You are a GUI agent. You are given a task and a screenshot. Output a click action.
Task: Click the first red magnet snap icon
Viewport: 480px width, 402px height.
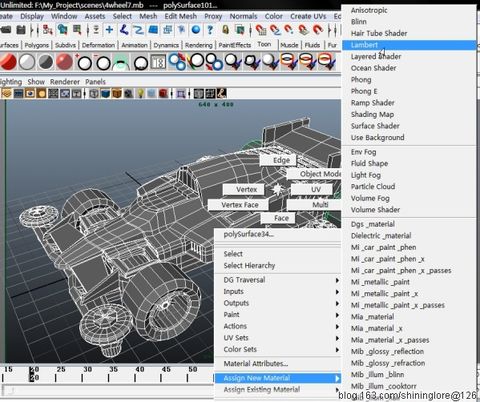click(261, 30)
